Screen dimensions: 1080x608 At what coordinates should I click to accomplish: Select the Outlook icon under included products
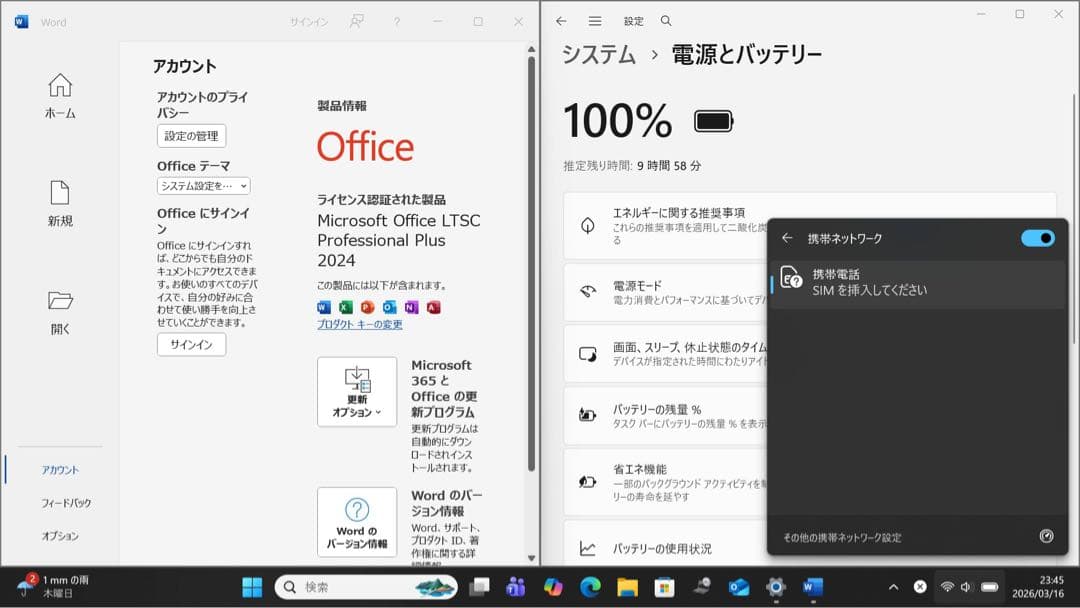pyautogui.click(x=389, y=307)
